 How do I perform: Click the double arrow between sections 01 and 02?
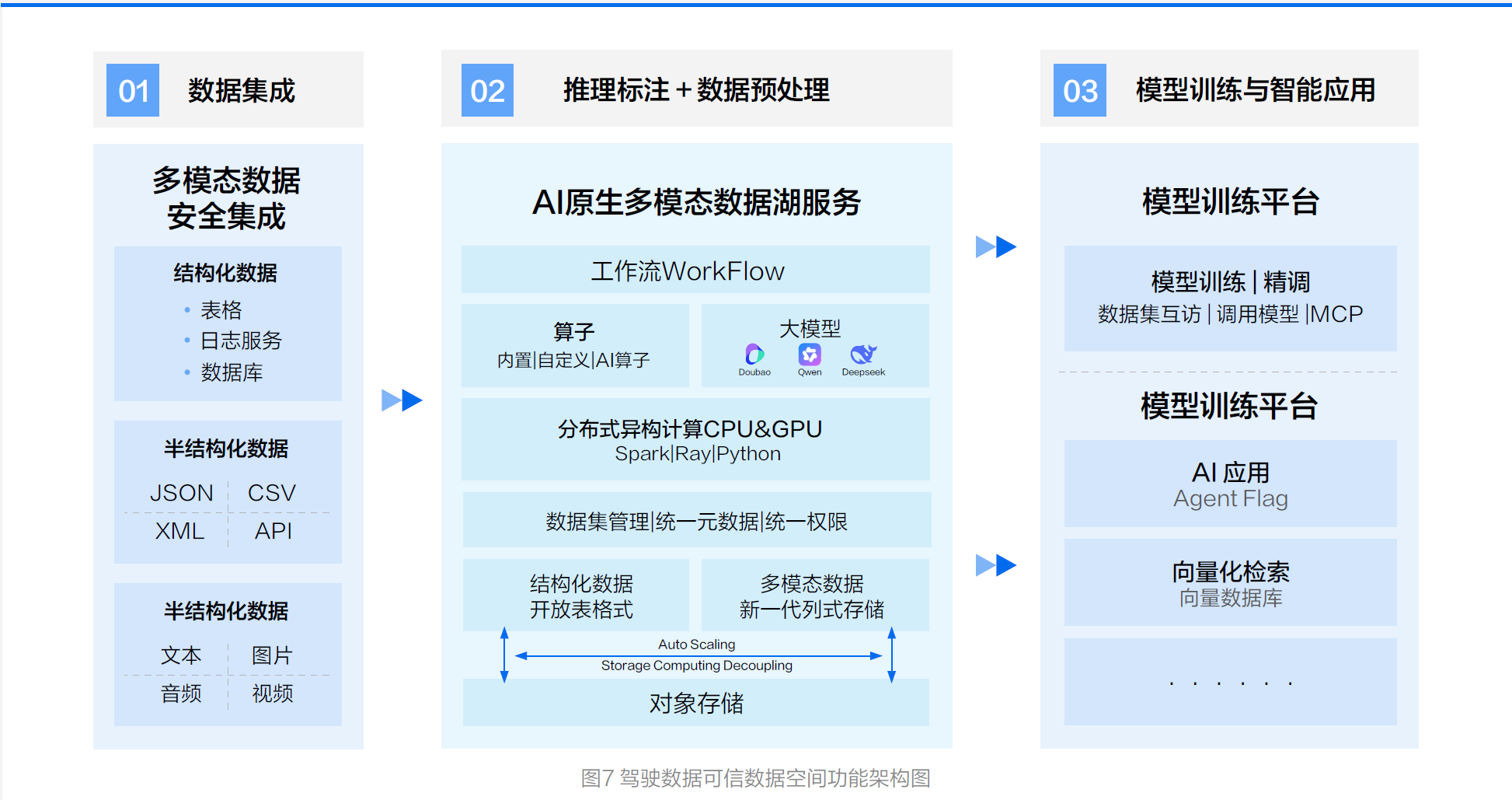coord(402,400)
